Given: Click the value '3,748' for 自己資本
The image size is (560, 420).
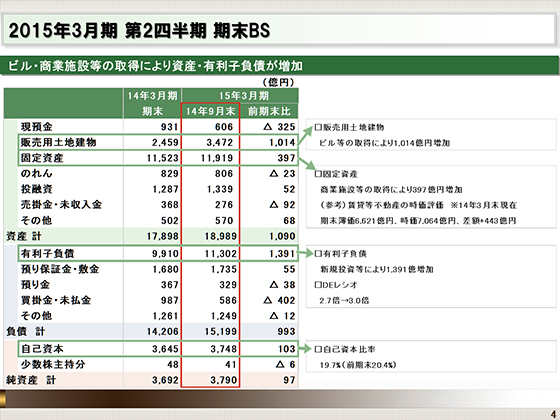Looking at the screenshot, I should point(224,349).
